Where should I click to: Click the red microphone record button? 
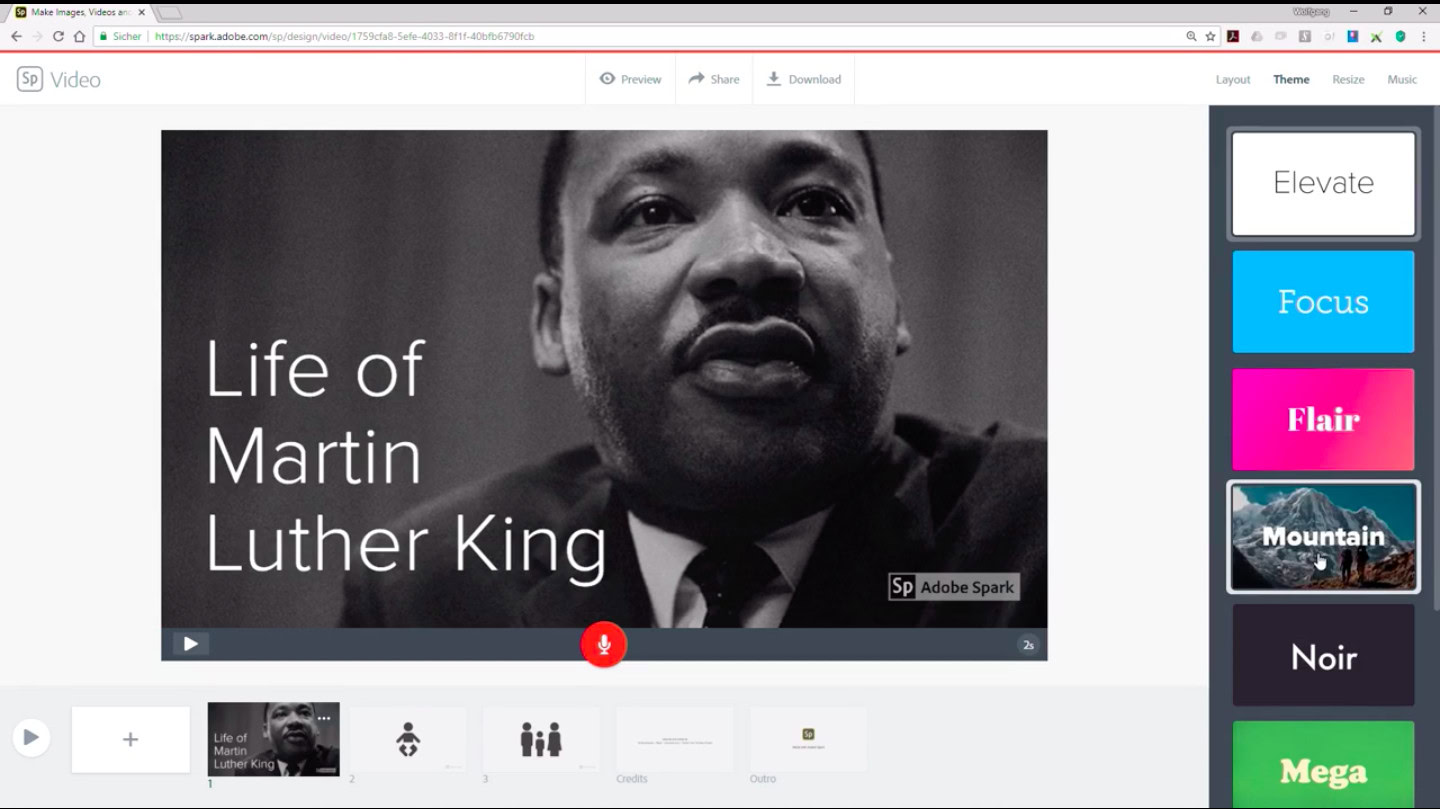click(603, 645)
